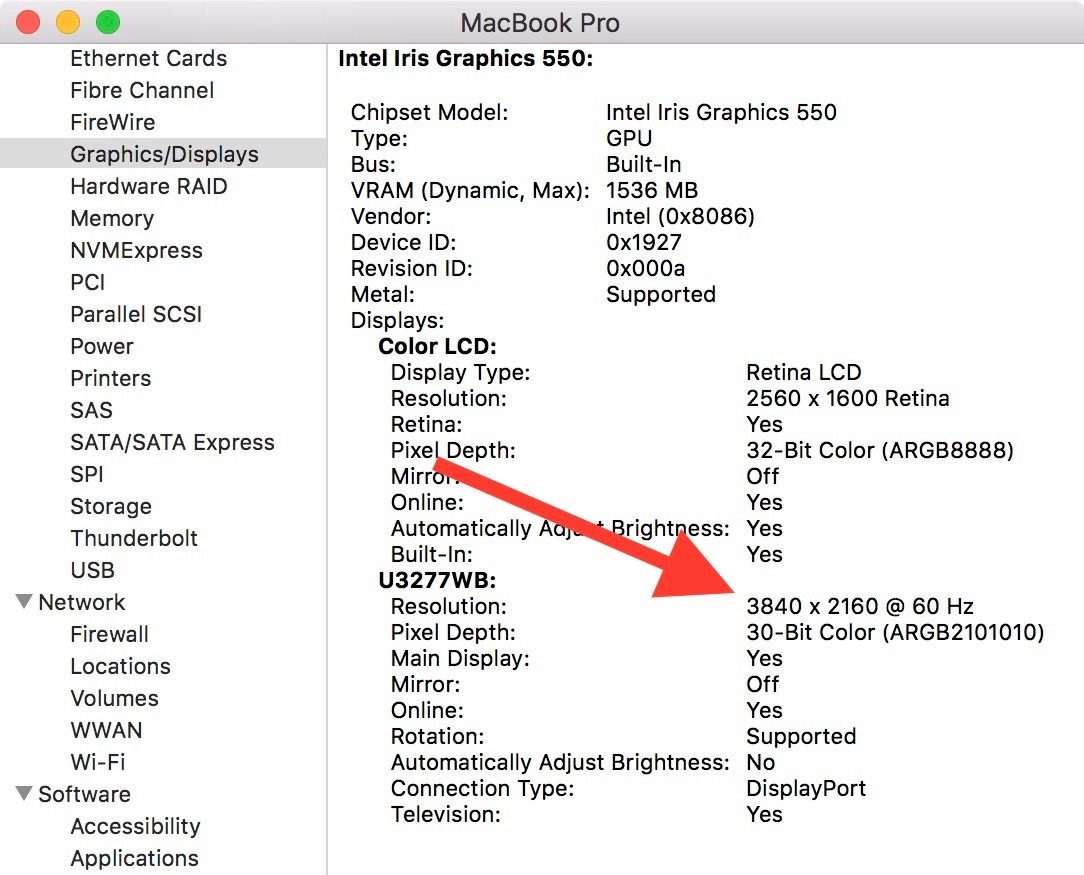Image resolution: width=1084 pixels, height=875 pixels.
Task: Select Graphics/Displays in sidebar
Action: pyautogui.click(x=165, y=153)
